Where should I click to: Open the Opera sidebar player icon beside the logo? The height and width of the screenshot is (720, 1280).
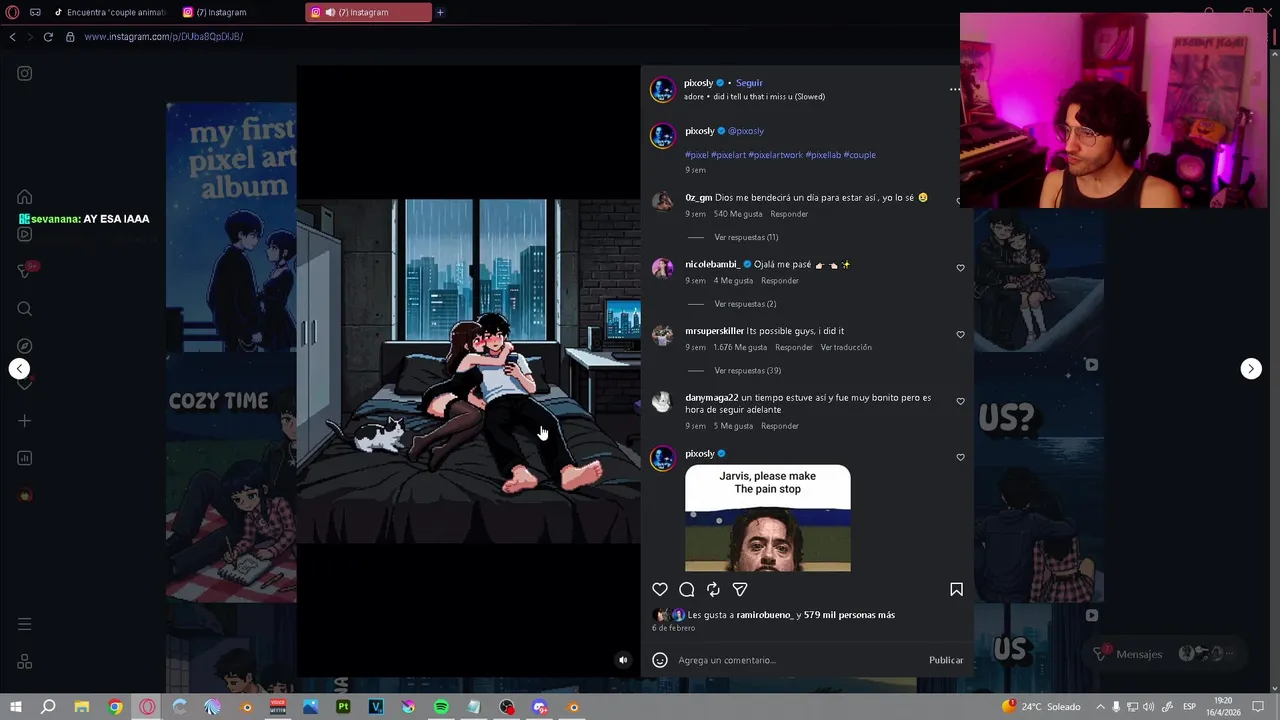coord(36,12)
